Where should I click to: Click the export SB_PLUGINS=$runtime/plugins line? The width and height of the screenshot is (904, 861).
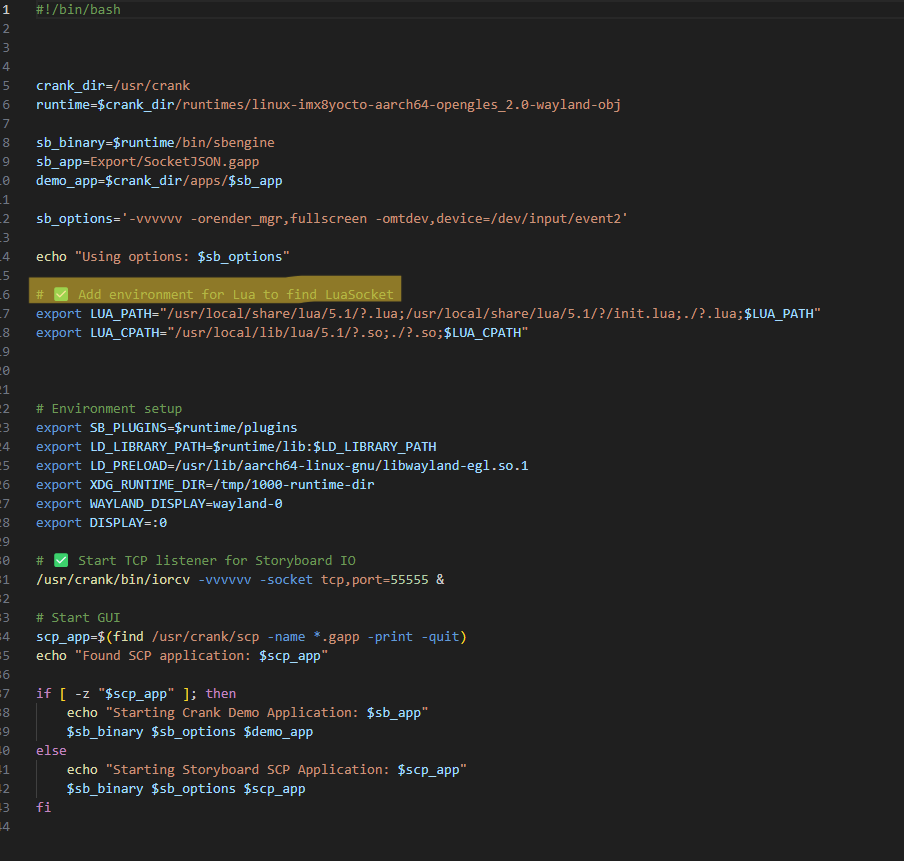click(167, 428)
